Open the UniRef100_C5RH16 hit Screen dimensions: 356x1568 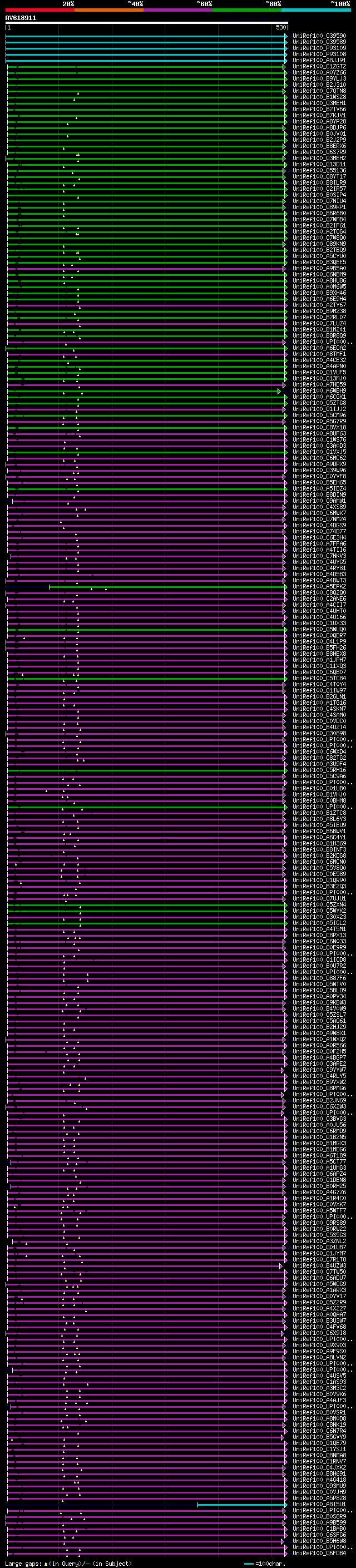pos(319,770)
